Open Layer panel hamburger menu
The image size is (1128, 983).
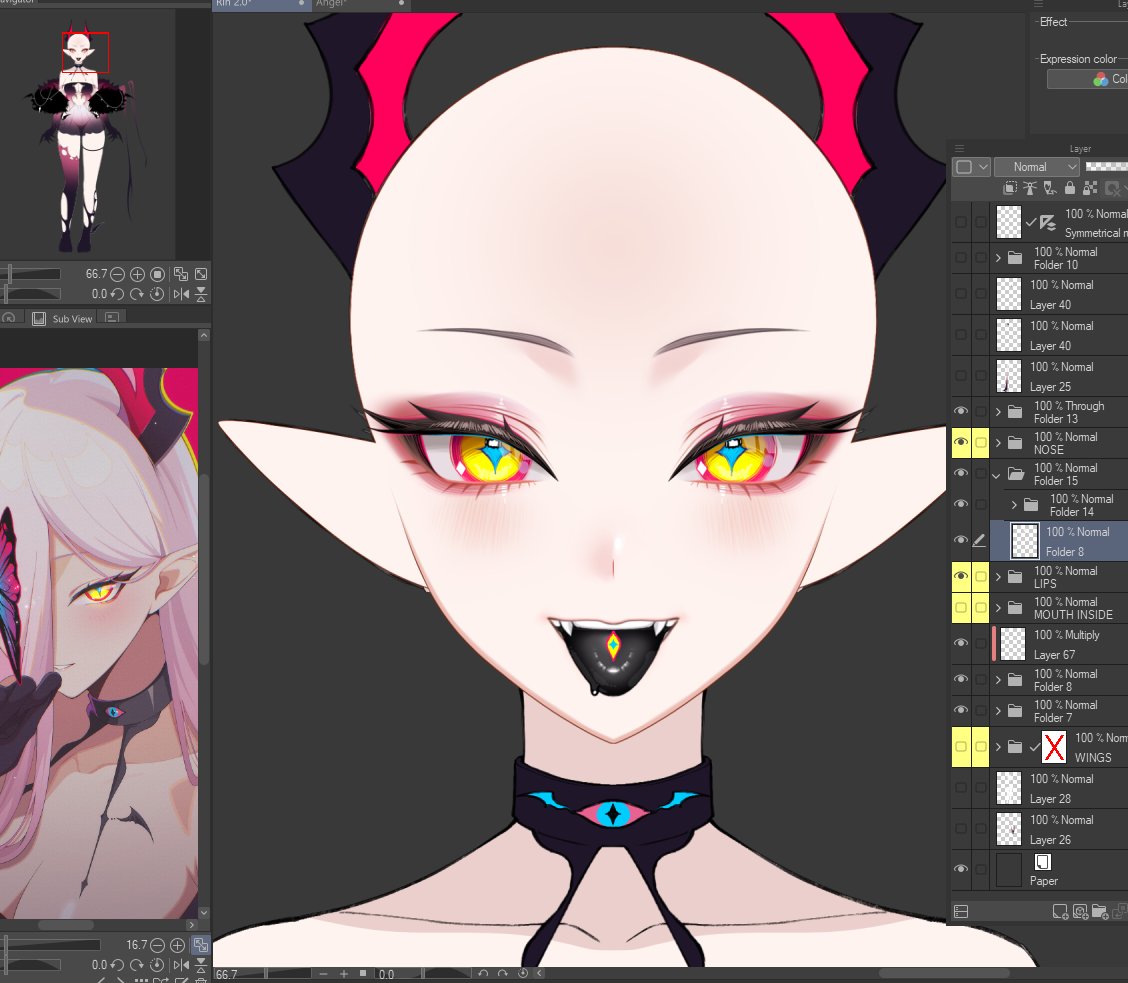(959, 149)
